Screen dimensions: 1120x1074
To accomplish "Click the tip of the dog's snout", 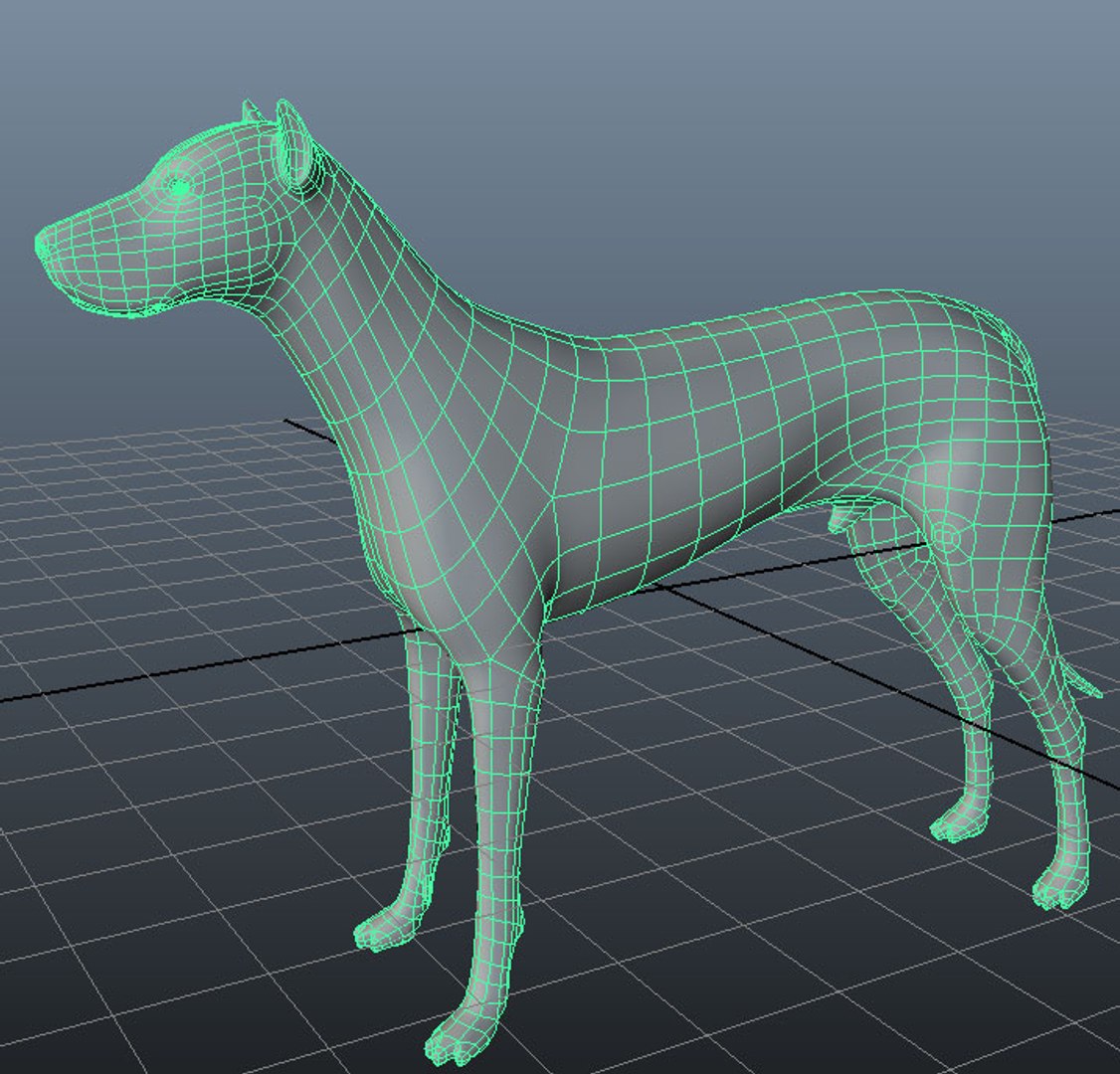I will (43, 243).
